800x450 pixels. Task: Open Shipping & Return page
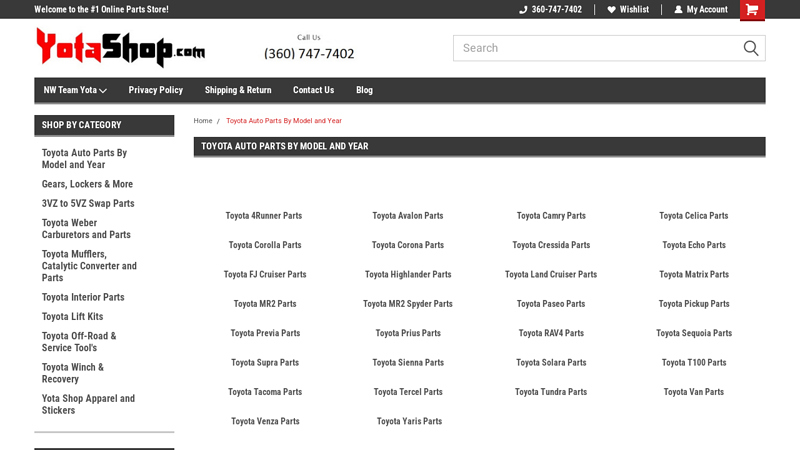point(238,90)
